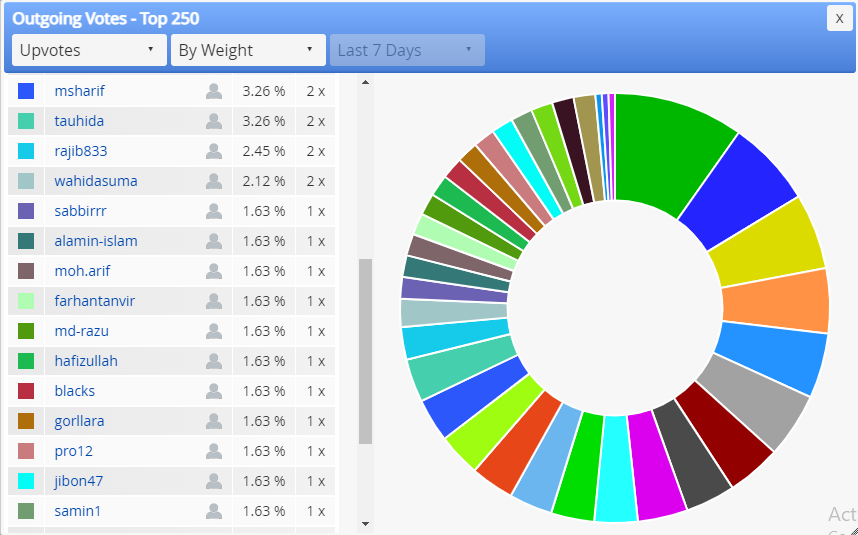Click the profile icon next to msharif
858x535 pixels.
click(214, 91)
